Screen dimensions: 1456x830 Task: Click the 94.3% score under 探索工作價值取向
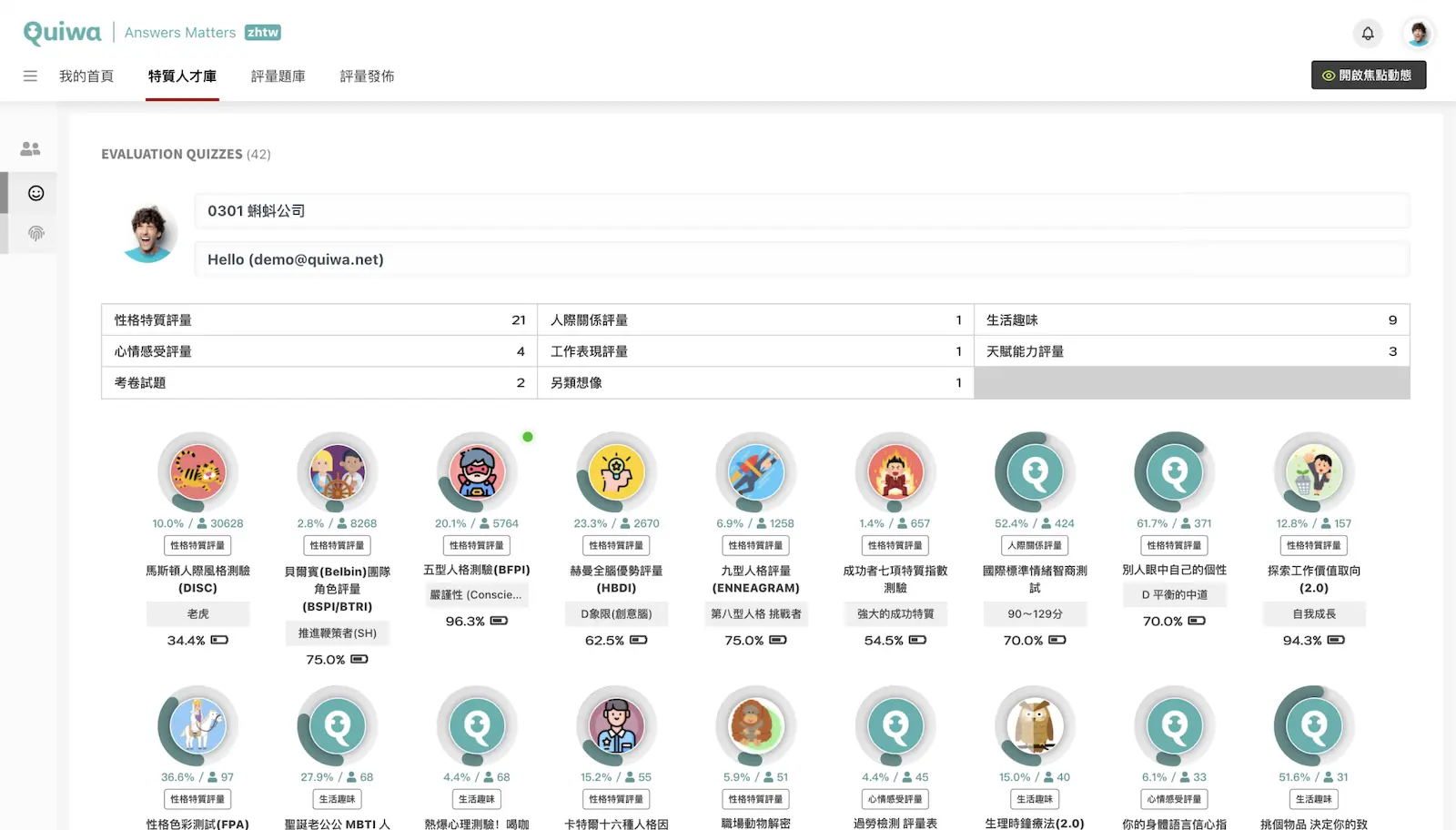pyautogui.click(x=1314, y=641)
